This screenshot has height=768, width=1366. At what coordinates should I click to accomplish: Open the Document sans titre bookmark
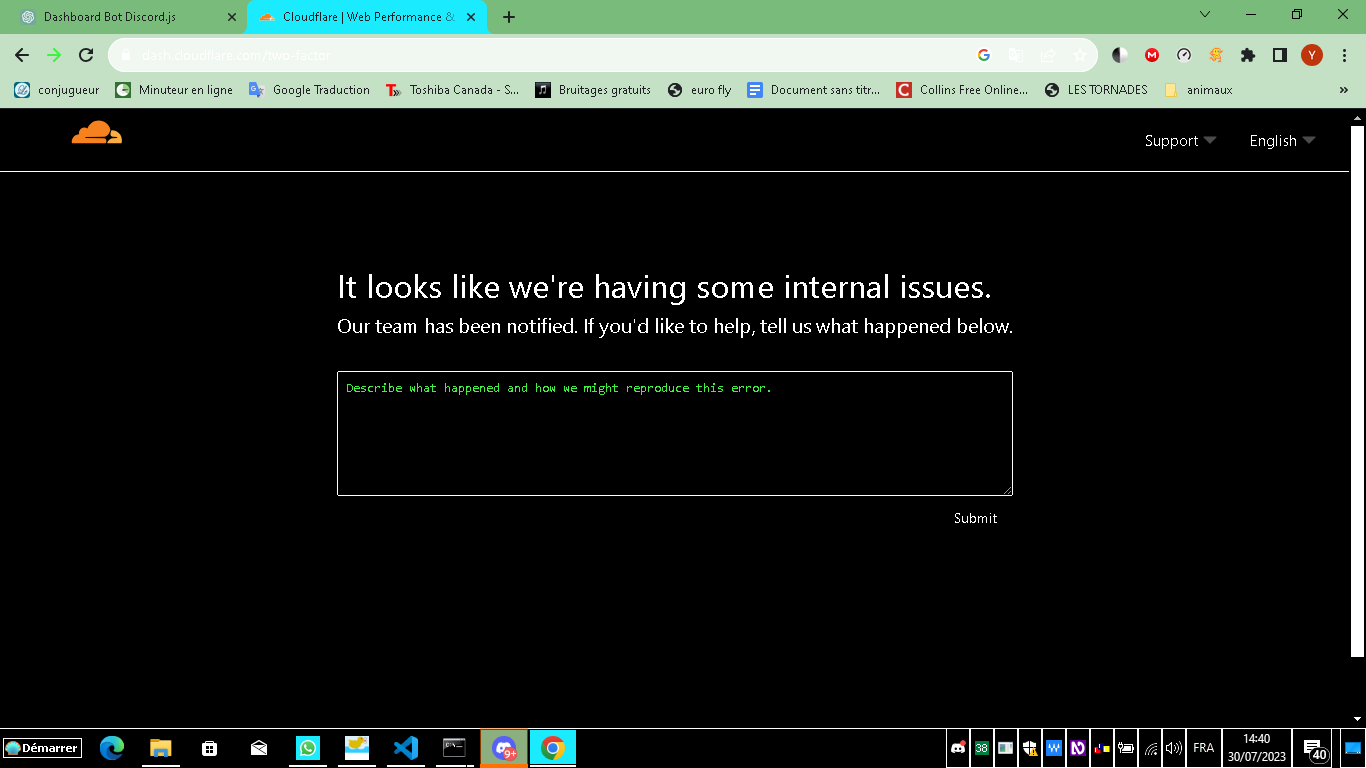(814, 90)
